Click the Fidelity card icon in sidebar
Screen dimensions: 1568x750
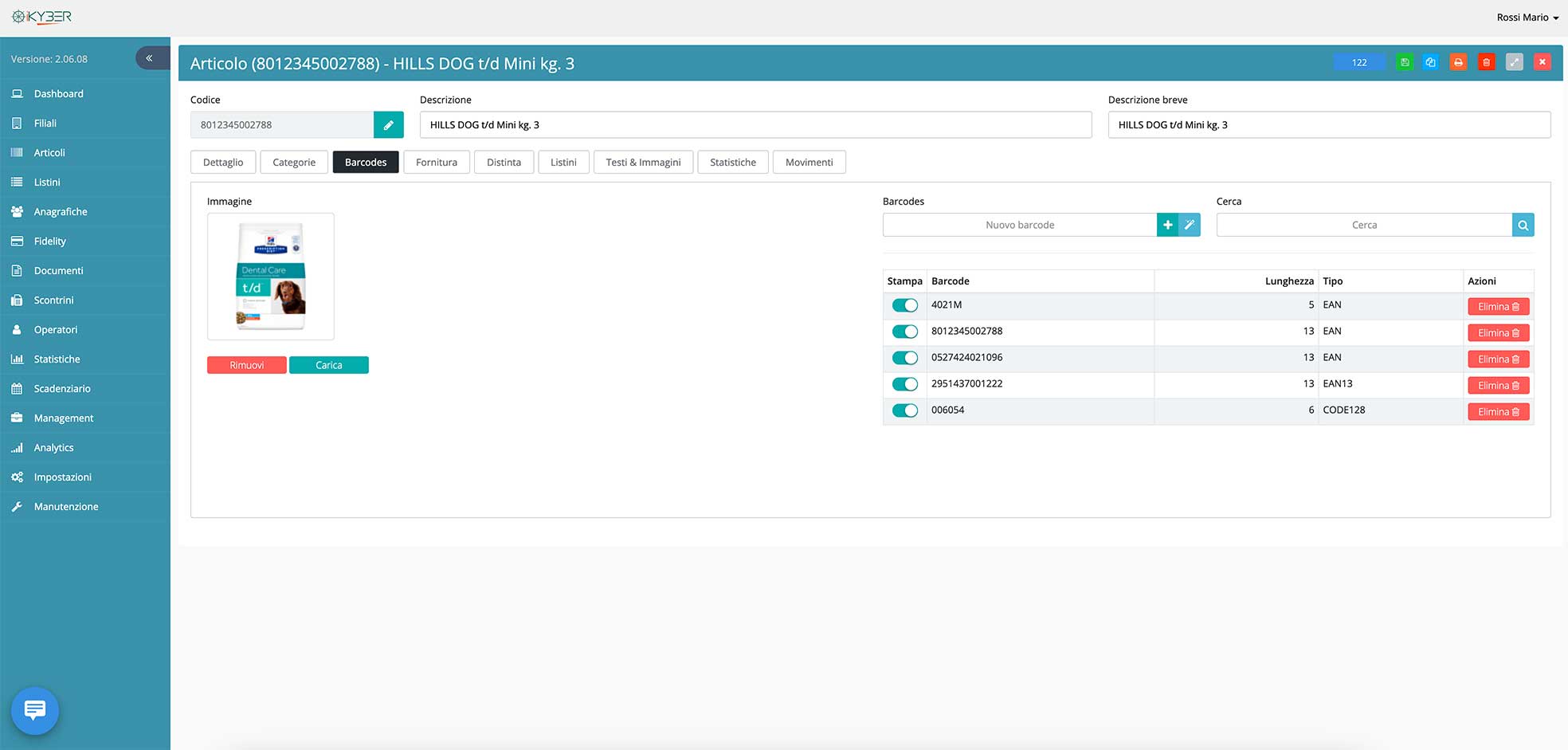click(17, 241)
